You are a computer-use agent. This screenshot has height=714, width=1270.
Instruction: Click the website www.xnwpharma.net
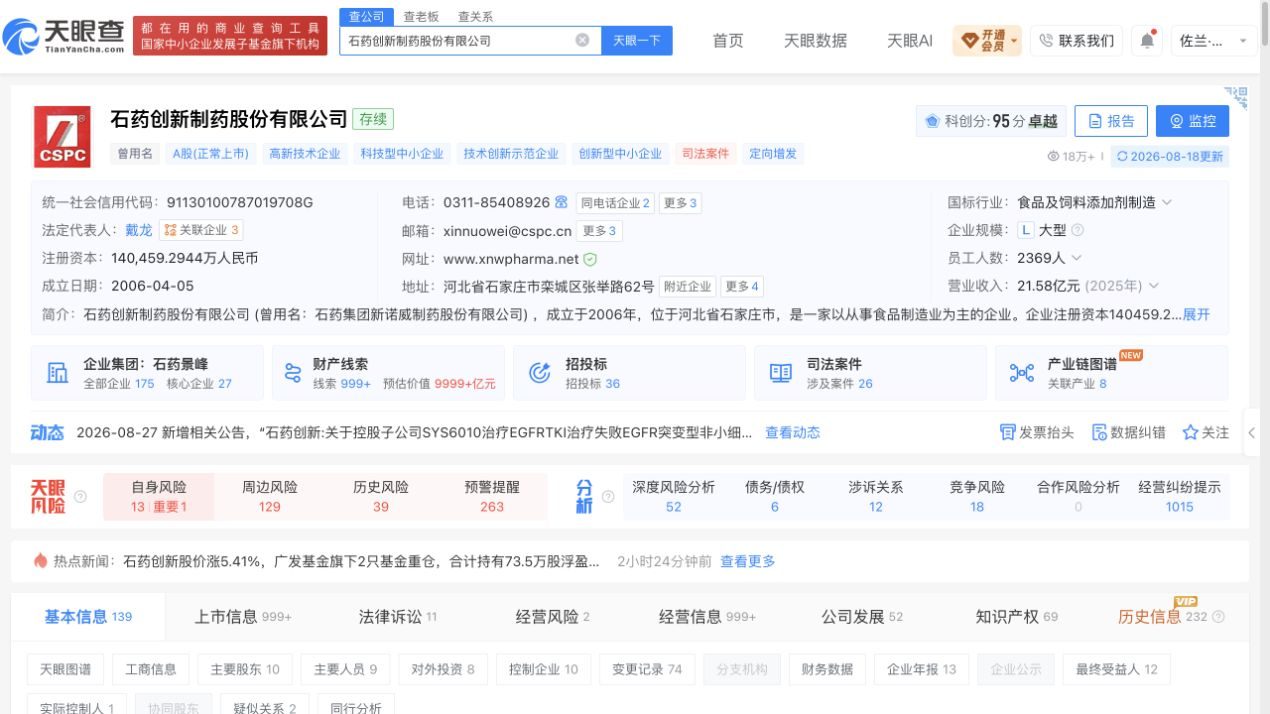[x=511, y=259]
